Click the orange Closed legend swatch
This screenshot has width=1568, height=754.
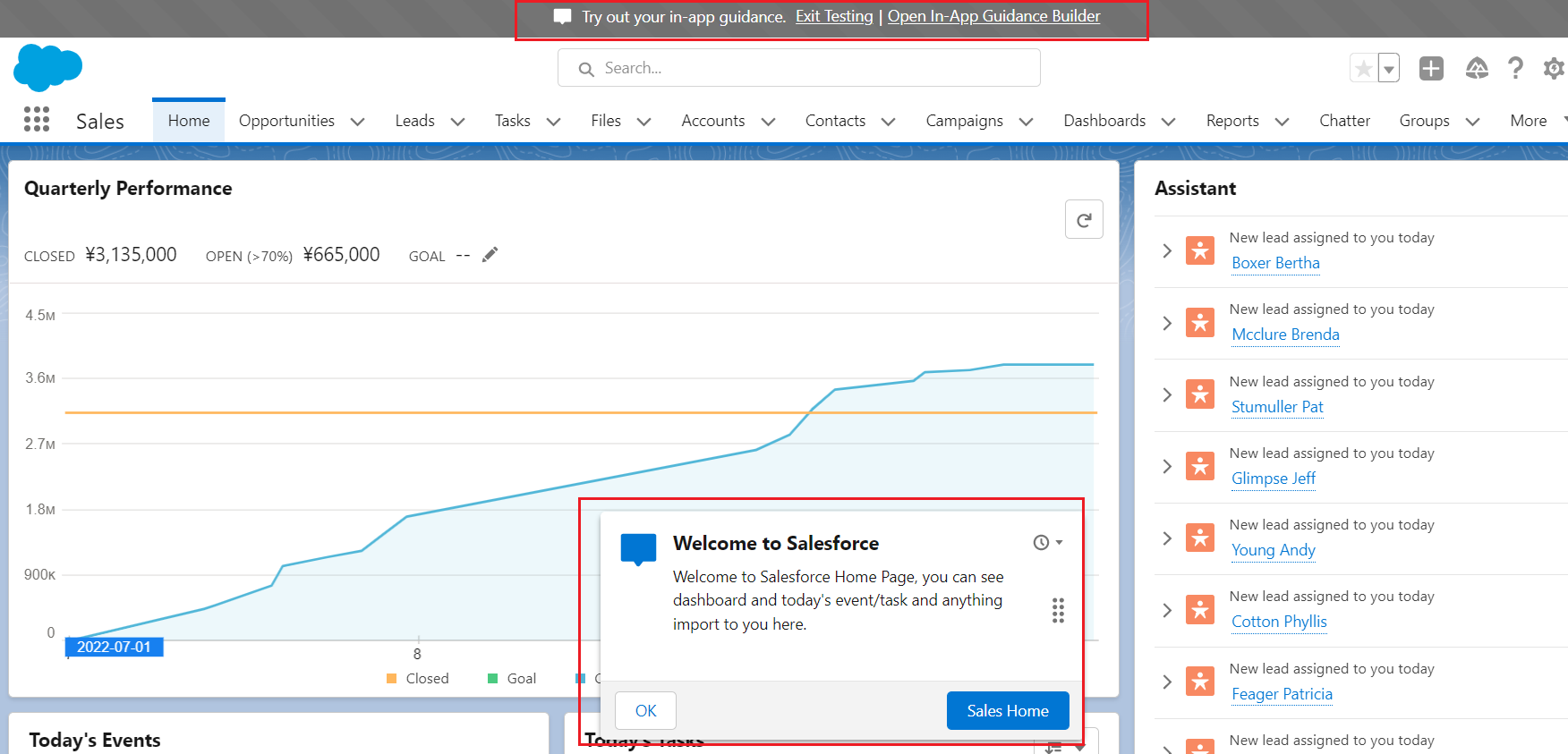392,679
